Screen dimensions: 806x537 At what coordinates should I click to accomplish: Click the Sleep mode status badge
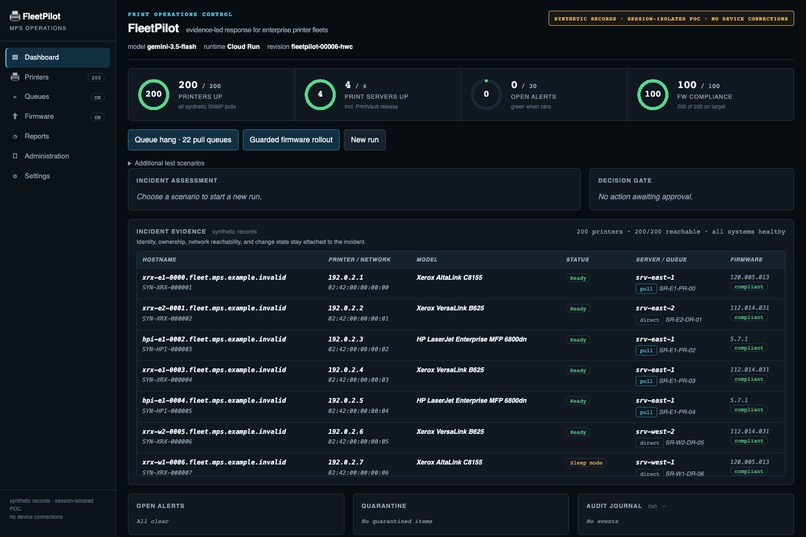coord(586,463)
